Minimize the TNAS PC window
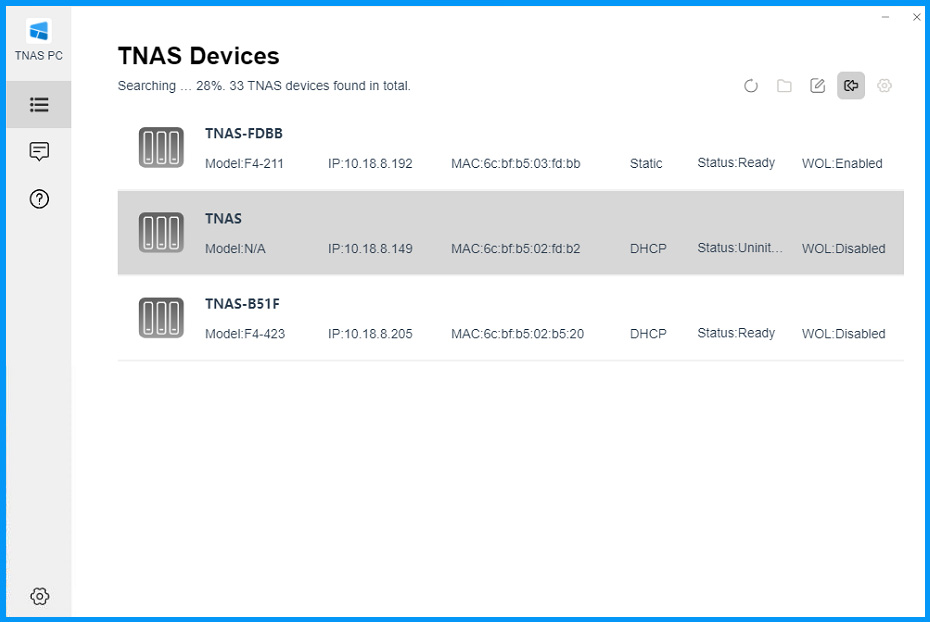The width and height of the screenshot is (930, 622). point(885,17)
